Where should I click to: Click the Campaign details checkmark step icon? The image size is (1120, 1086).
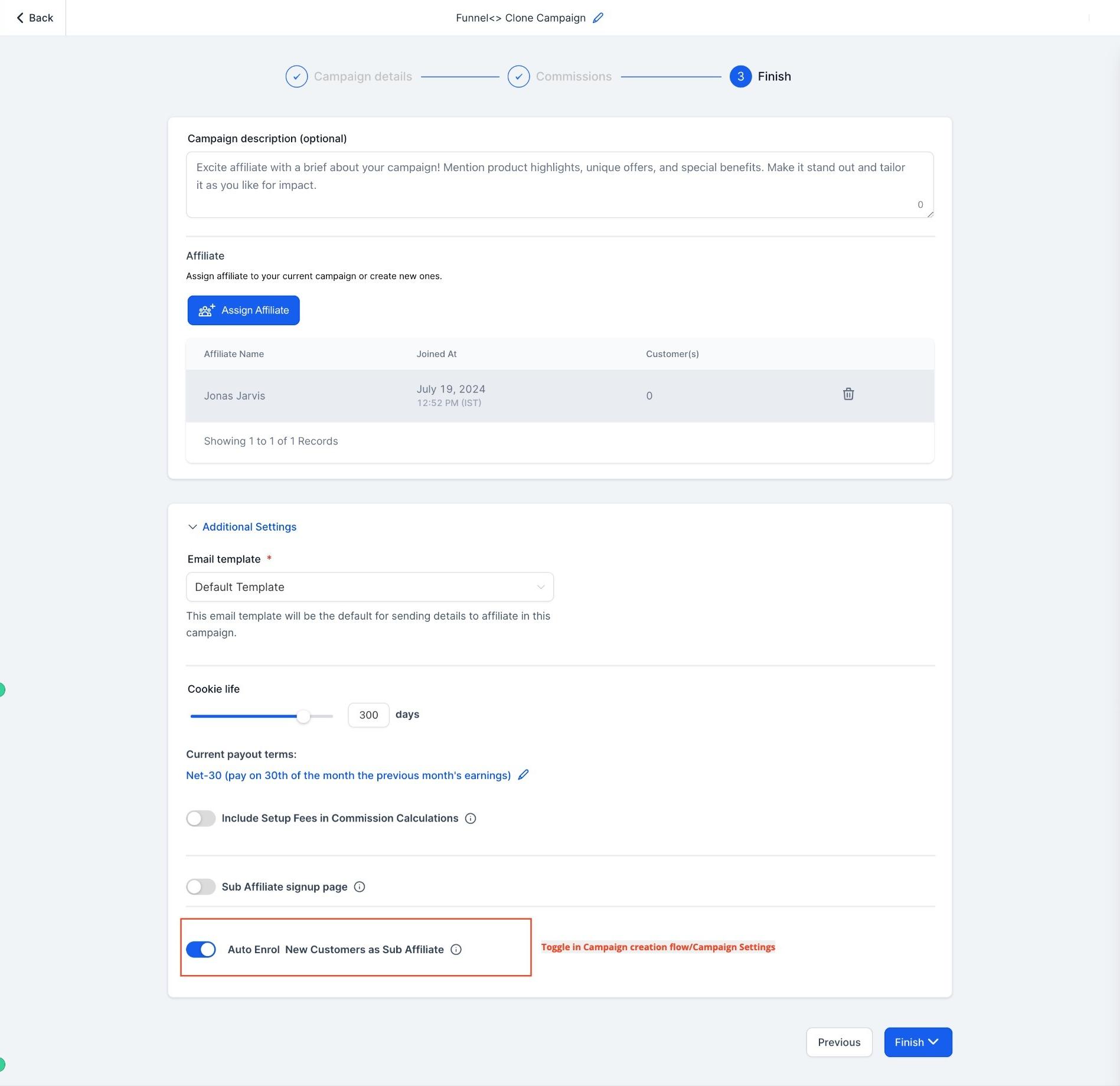(x=296, y=76)
